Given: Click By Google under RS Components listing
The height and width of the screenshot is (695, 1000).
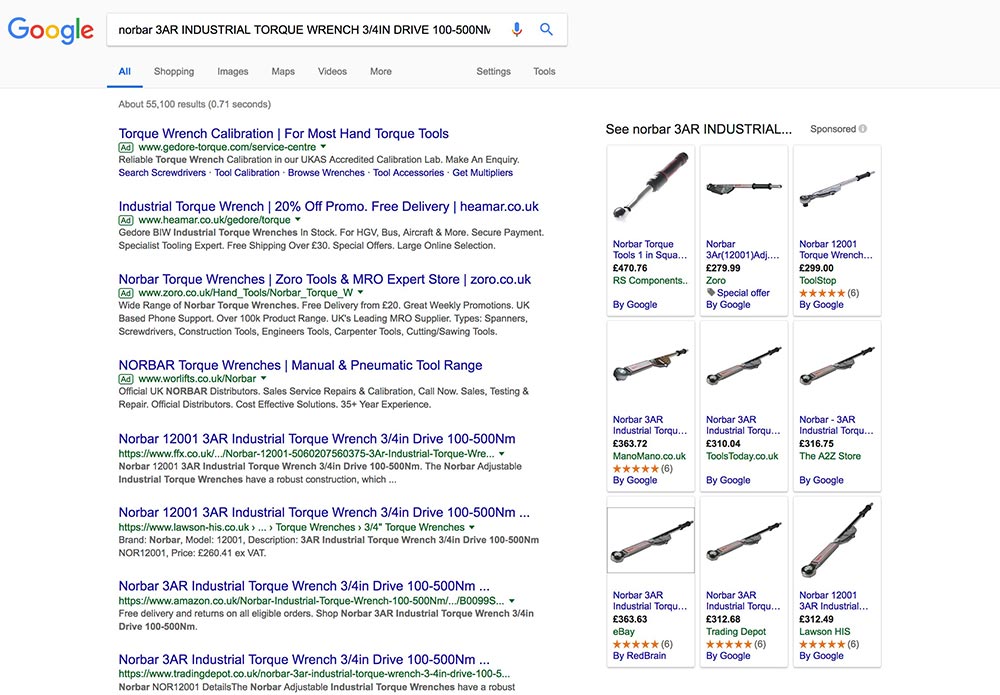Looking at the screenshot, I should [x=635, y=304].
